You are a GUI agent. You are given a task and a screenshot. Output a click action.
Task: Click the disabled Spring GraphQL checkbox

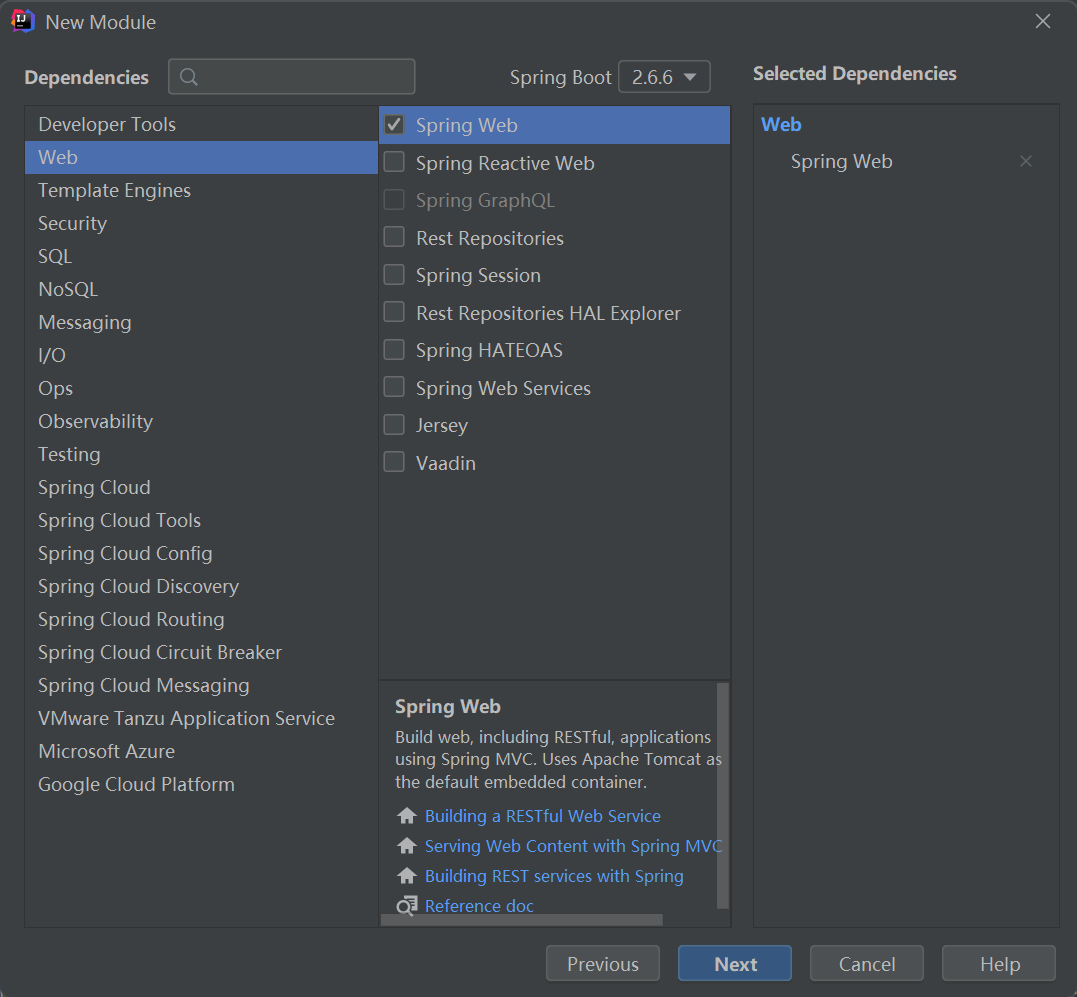coord(394,200)
